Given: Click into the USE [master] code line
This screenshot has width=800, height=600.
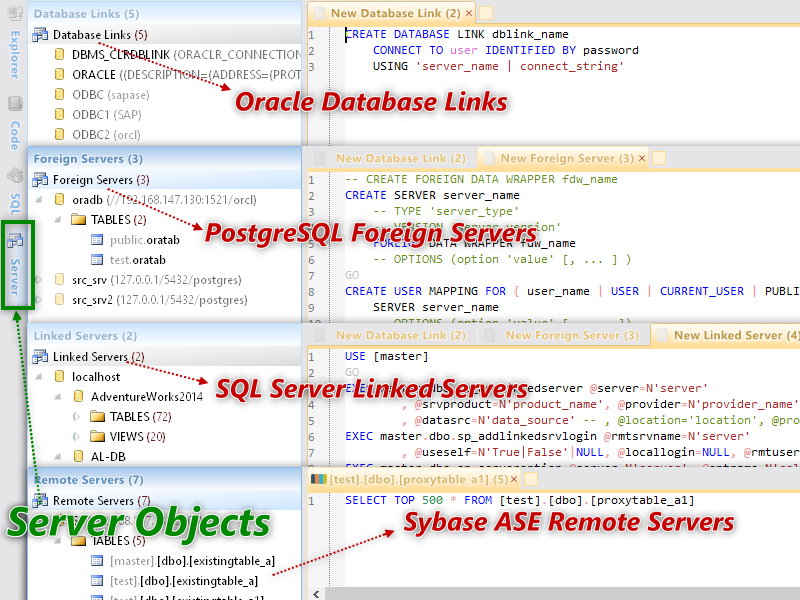Looking at the screenshot, I should pos(386,356).
